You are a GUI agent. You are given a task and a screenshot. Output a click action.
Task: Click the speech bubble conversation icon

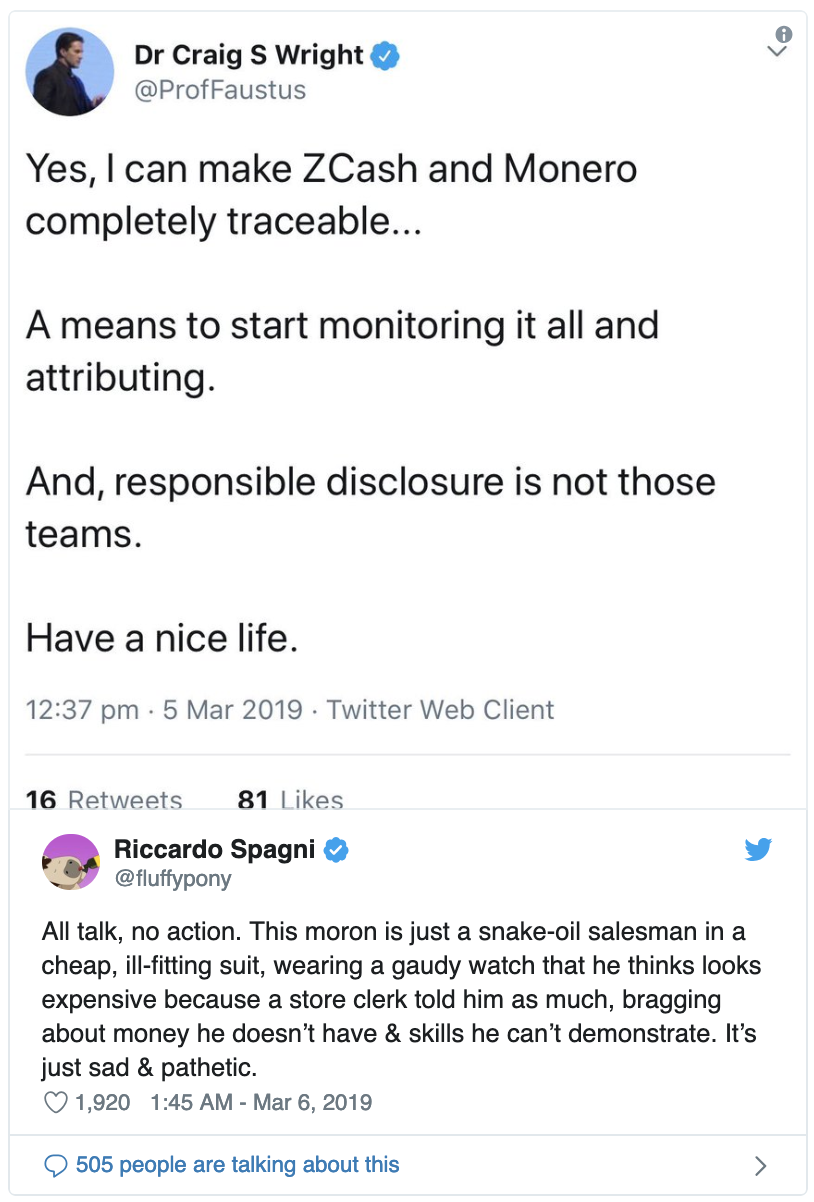coord(58,1165)
